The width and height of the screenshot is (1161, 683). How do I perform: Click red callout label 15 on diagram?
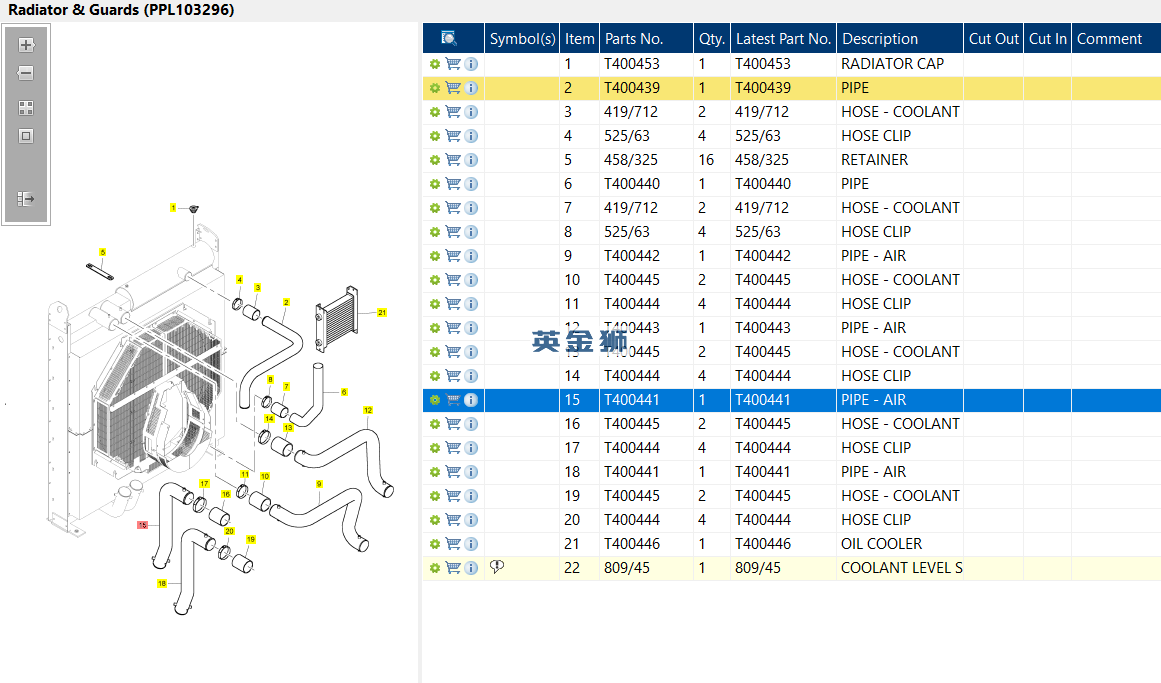pos(142,525)
